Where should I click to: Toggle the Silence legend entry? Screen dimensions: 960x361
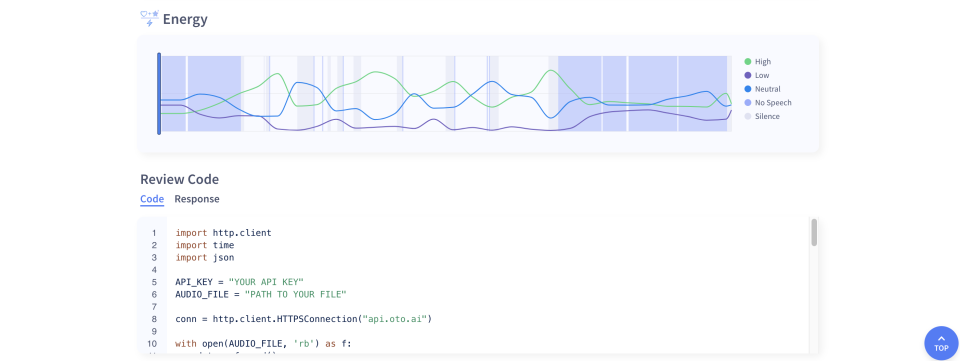[762, 116]
